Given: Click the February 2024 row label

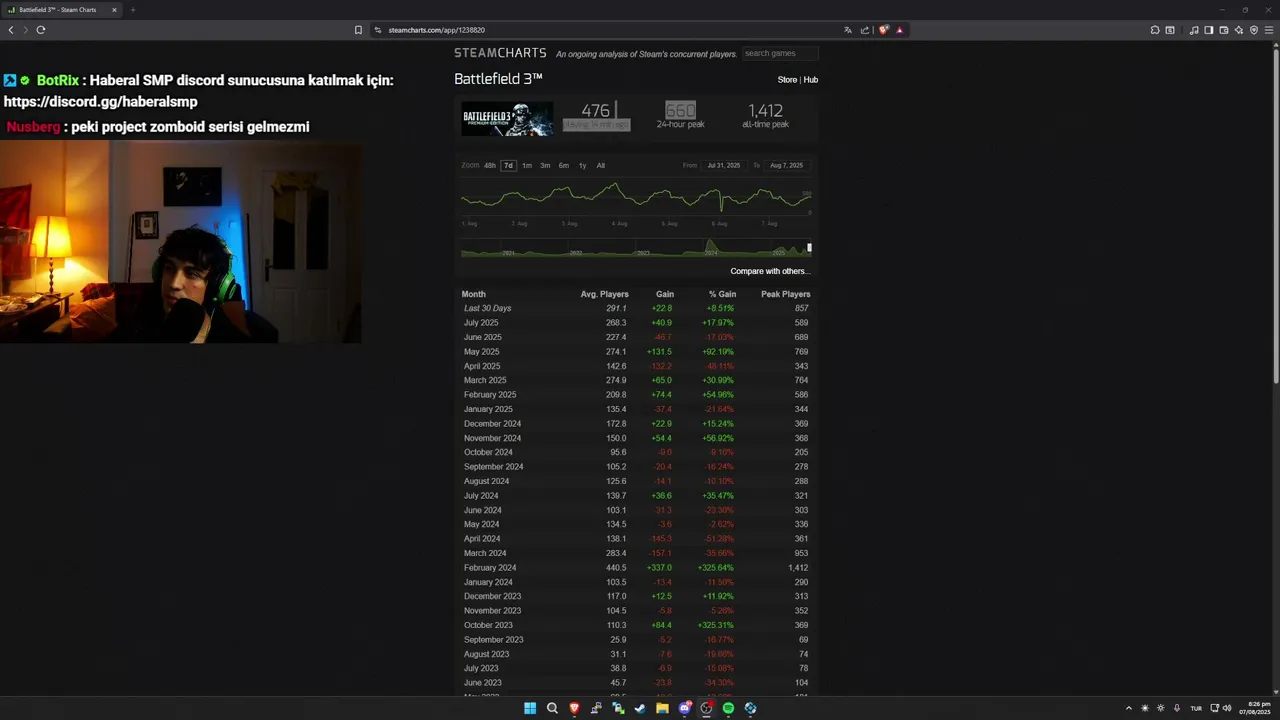Looking at the screenshot, I should pos(490,568).
